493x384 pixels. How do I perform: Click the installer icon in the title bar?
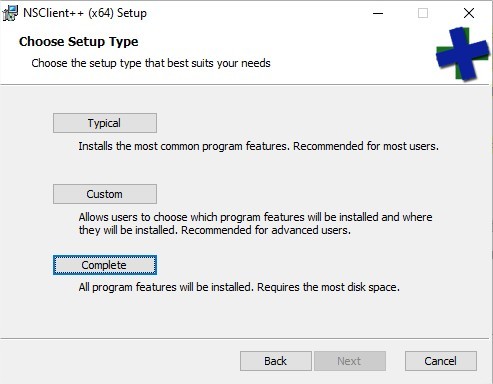pyautogui.click(x=10, y=13)
